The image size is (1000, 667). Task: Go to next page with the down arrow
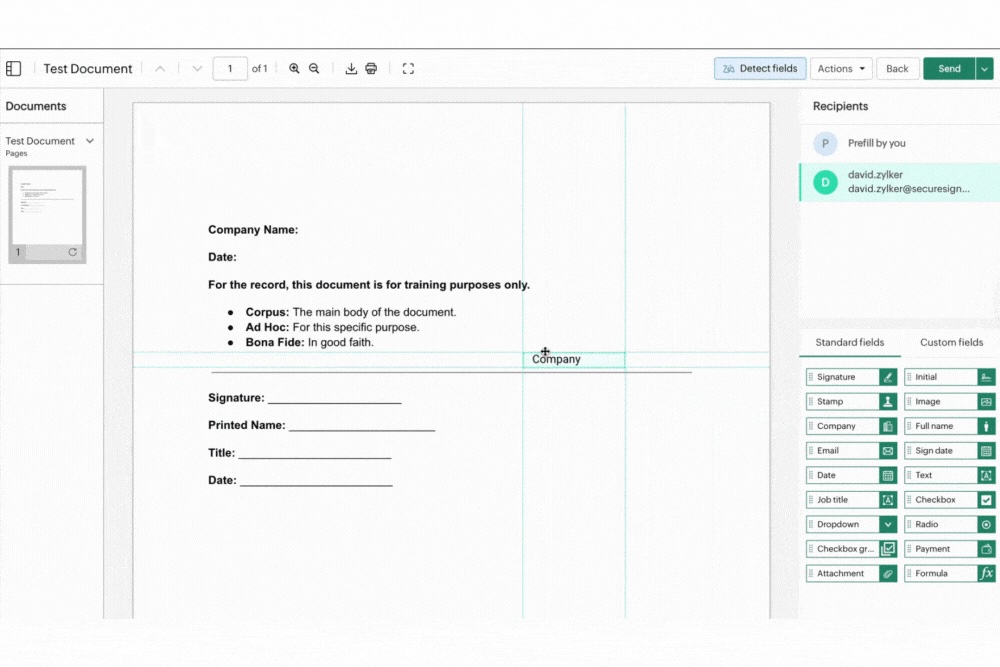tap(197, 69)
